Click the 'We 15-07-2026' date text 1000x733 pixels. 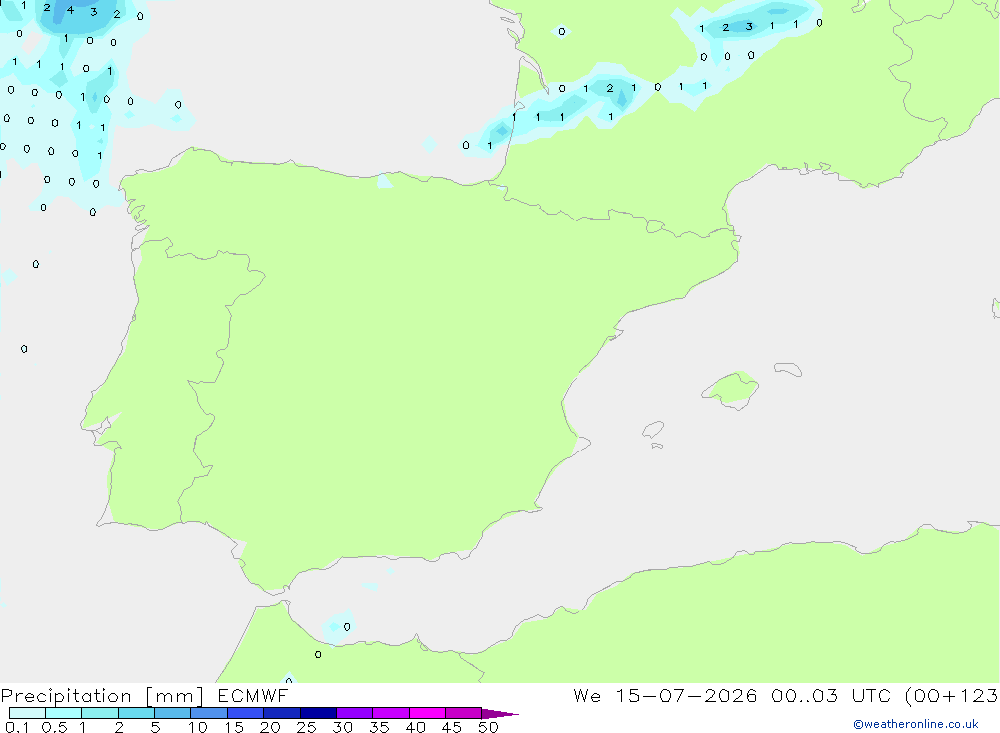pyautogui.click(x=665, y=695)
